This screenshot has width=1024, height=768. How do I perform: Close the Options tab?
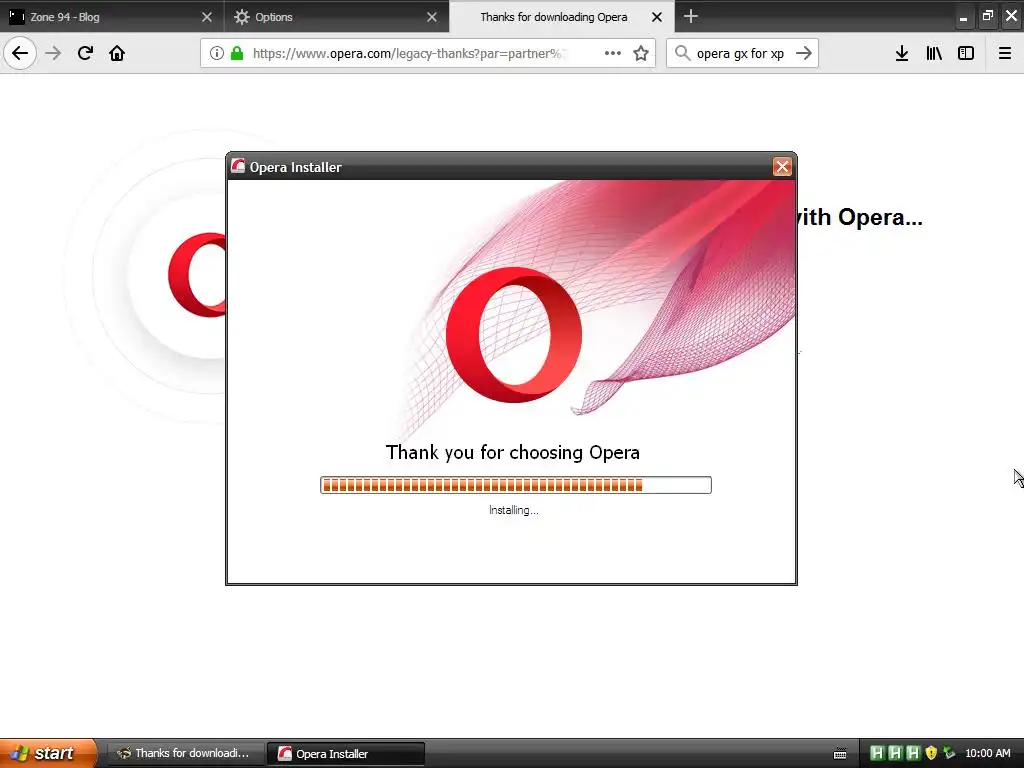432,17
